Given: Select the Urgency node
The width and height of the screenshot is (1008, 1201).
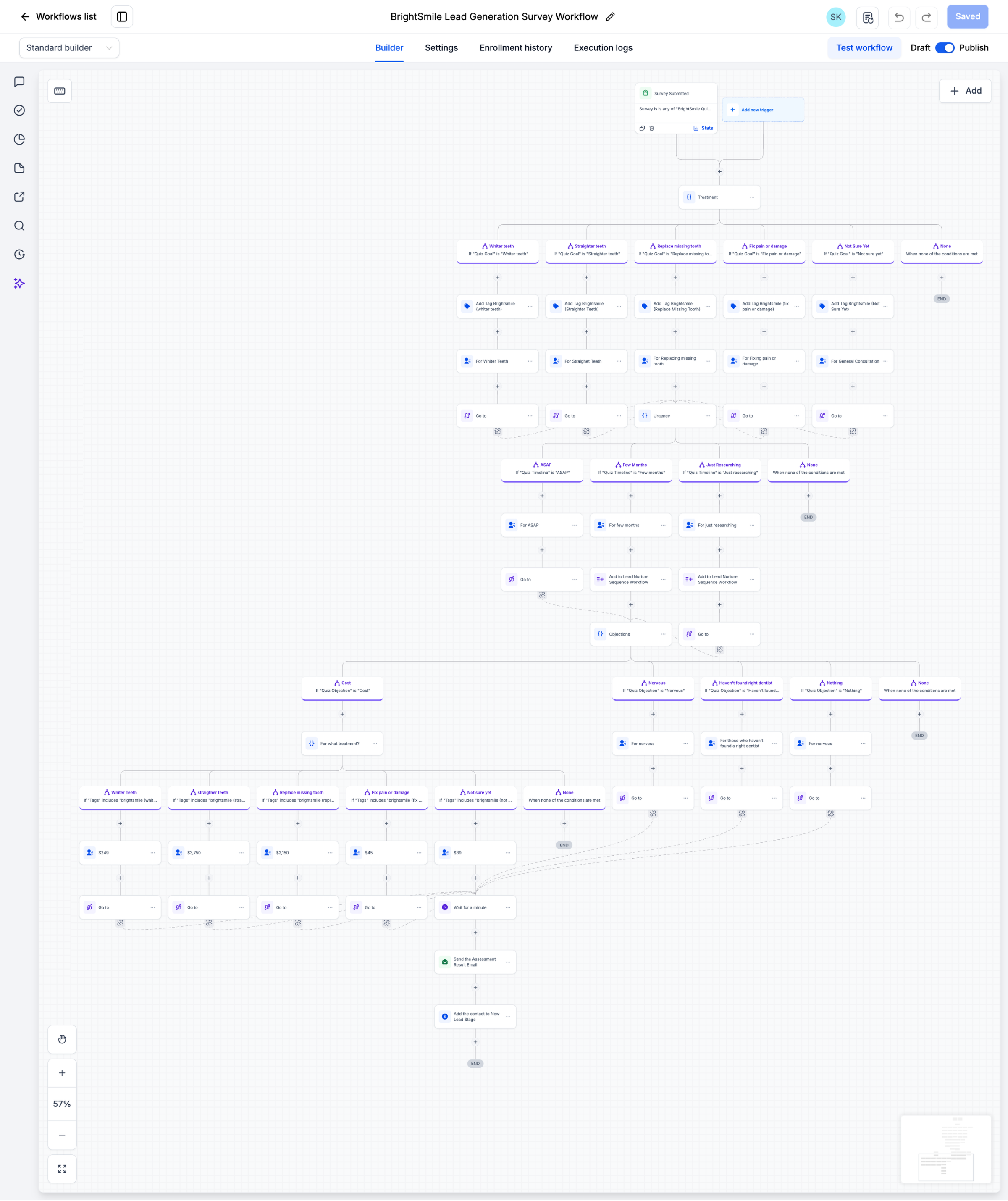Looking at the screenshot, I should click(x=675, y=416).
